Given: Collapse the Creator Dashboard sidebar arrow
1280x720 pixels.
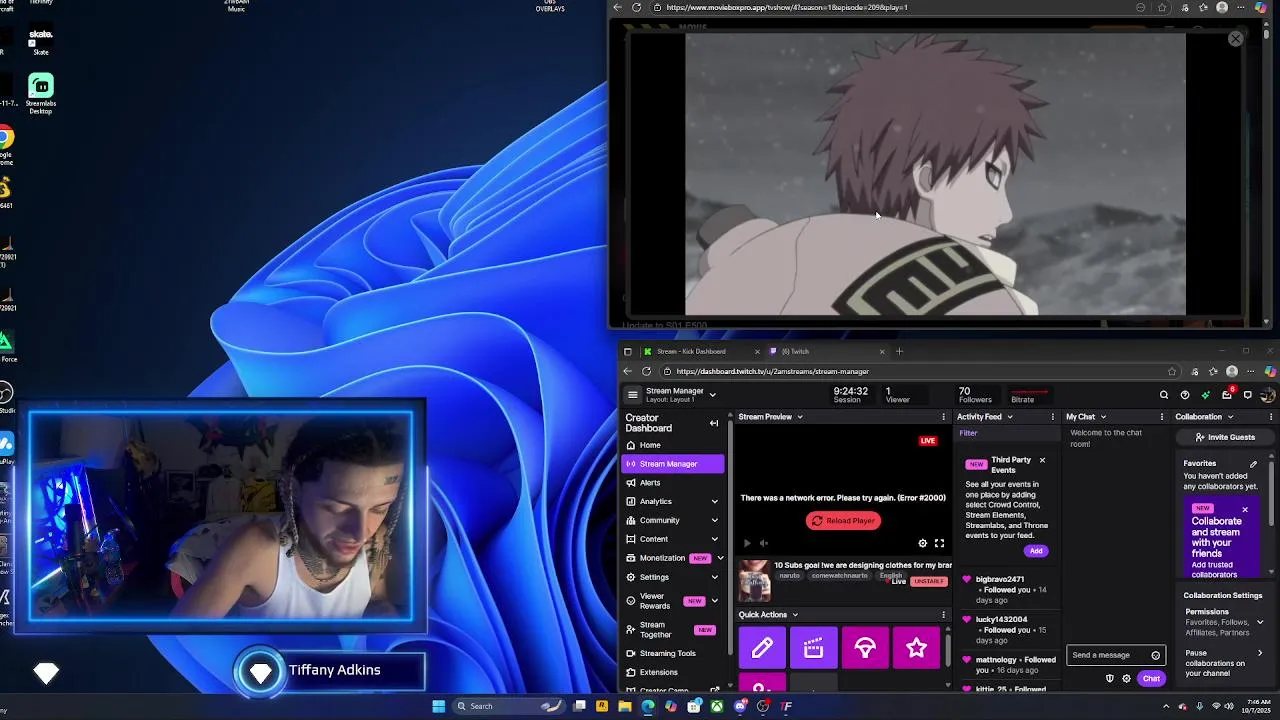Looking at the screenshot, I should [x=714, y=423].
